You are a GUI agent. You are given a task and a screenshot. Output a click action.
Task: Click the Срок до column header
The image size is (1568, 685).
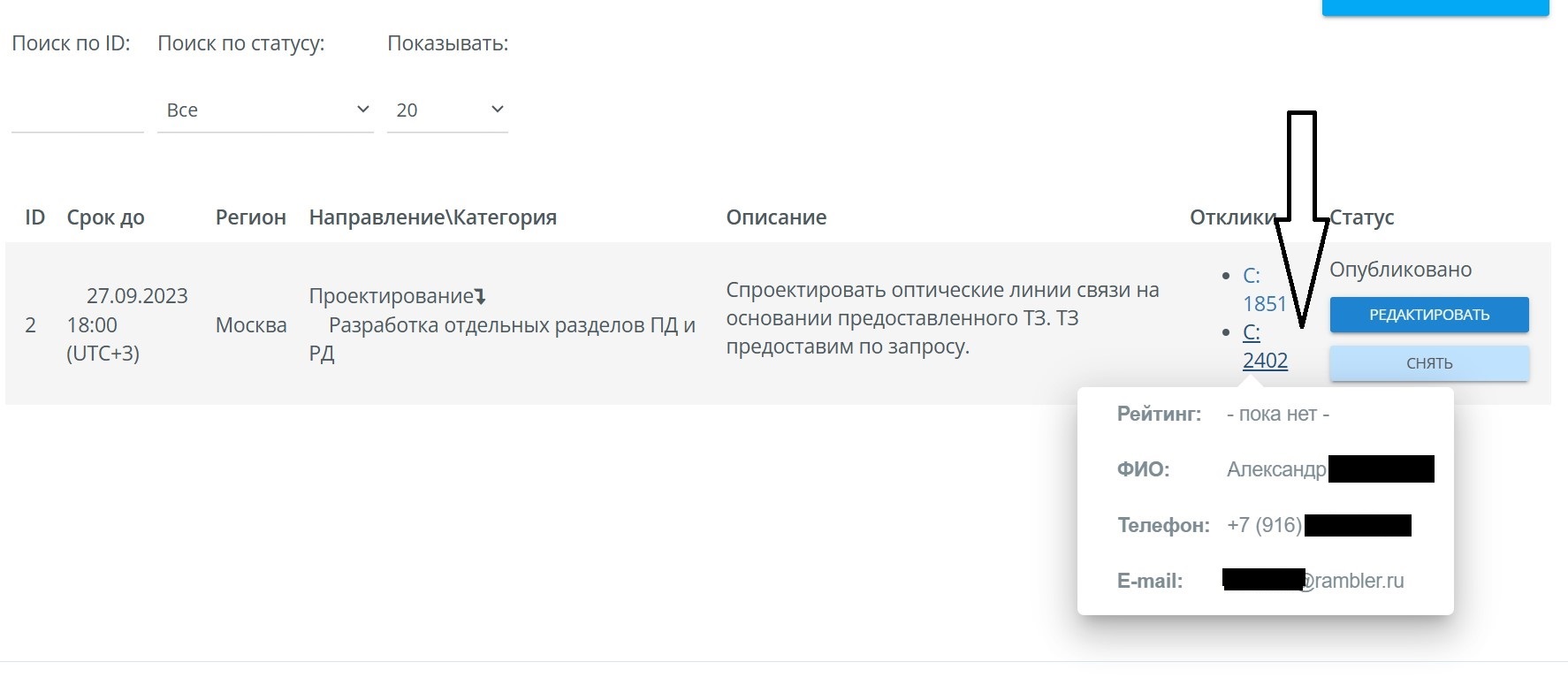[105, 217]
